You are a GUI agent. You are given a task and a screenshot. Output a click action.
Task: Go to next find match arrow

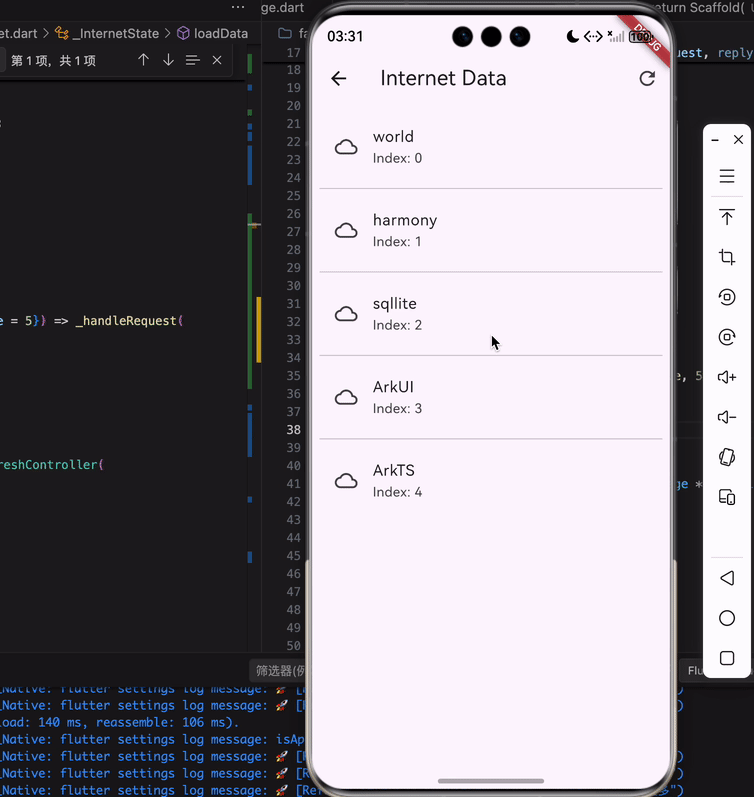168,60
